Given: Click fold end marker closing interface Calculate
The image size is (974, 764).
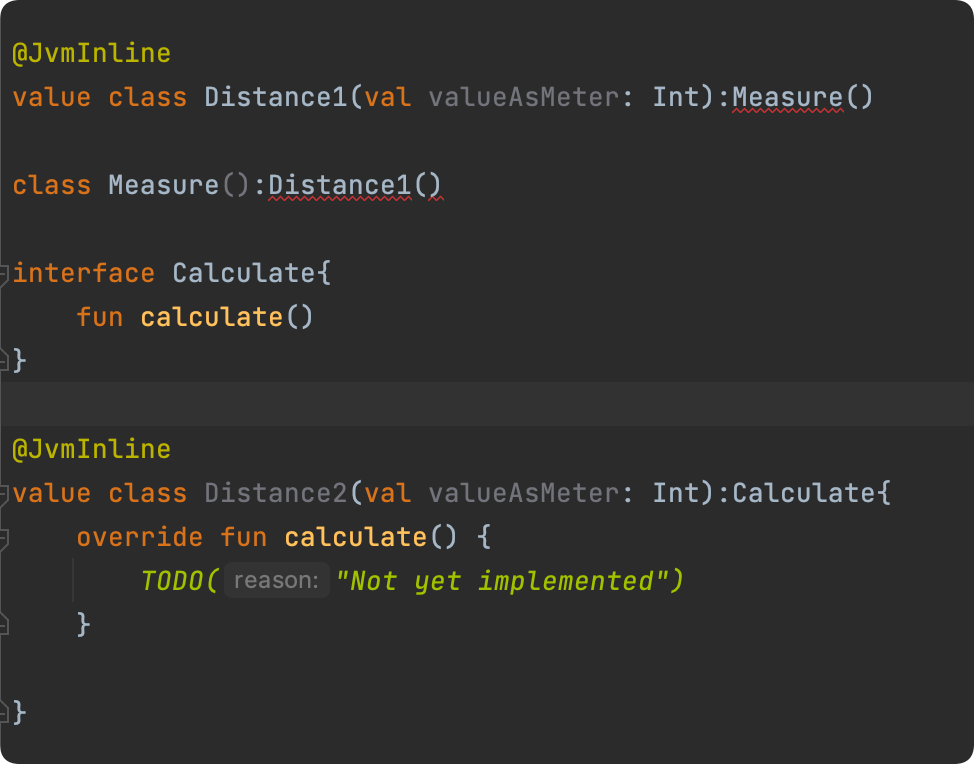Looking at the screenshot, I should click(x=4, y=361).
